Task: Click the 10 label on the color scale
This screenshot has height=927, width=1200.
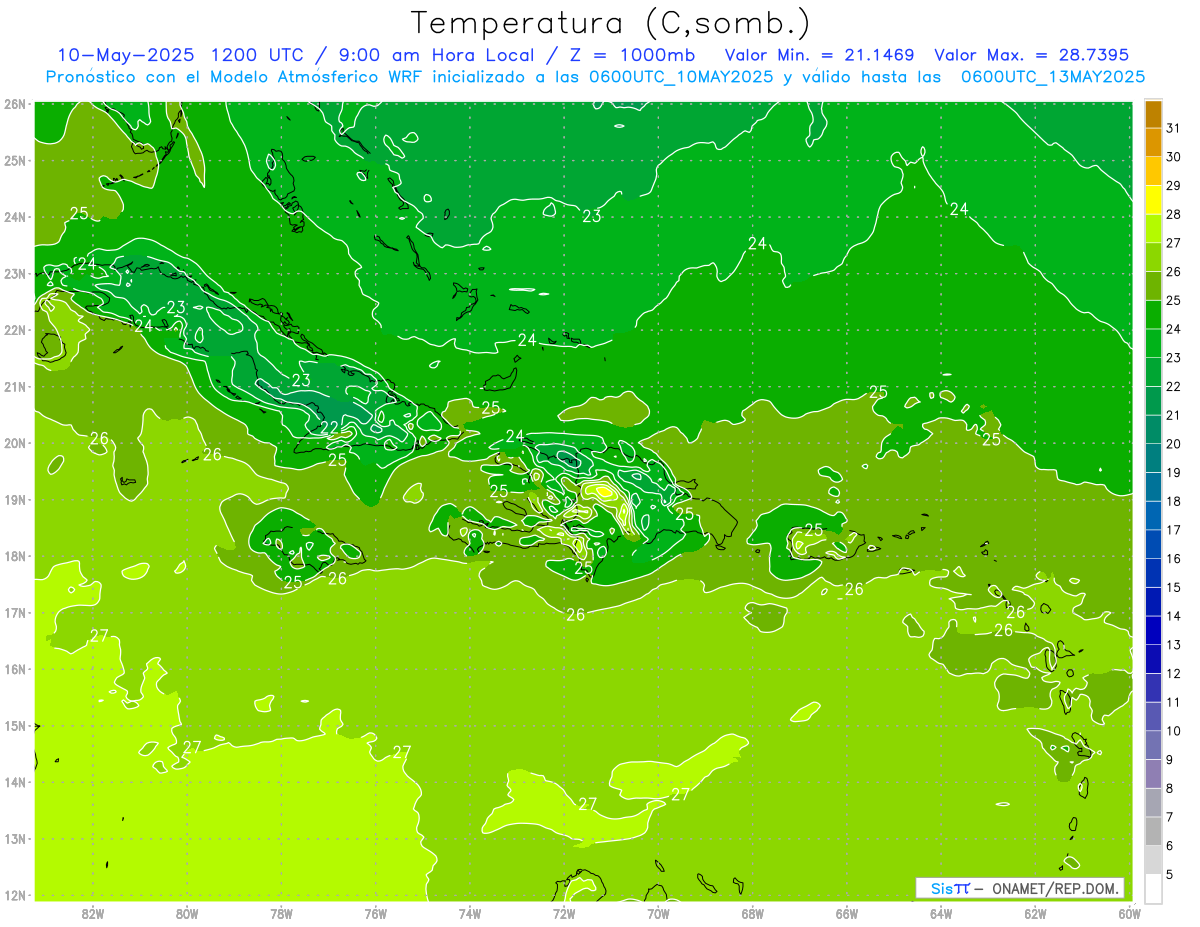Action: pos(1173,731)
